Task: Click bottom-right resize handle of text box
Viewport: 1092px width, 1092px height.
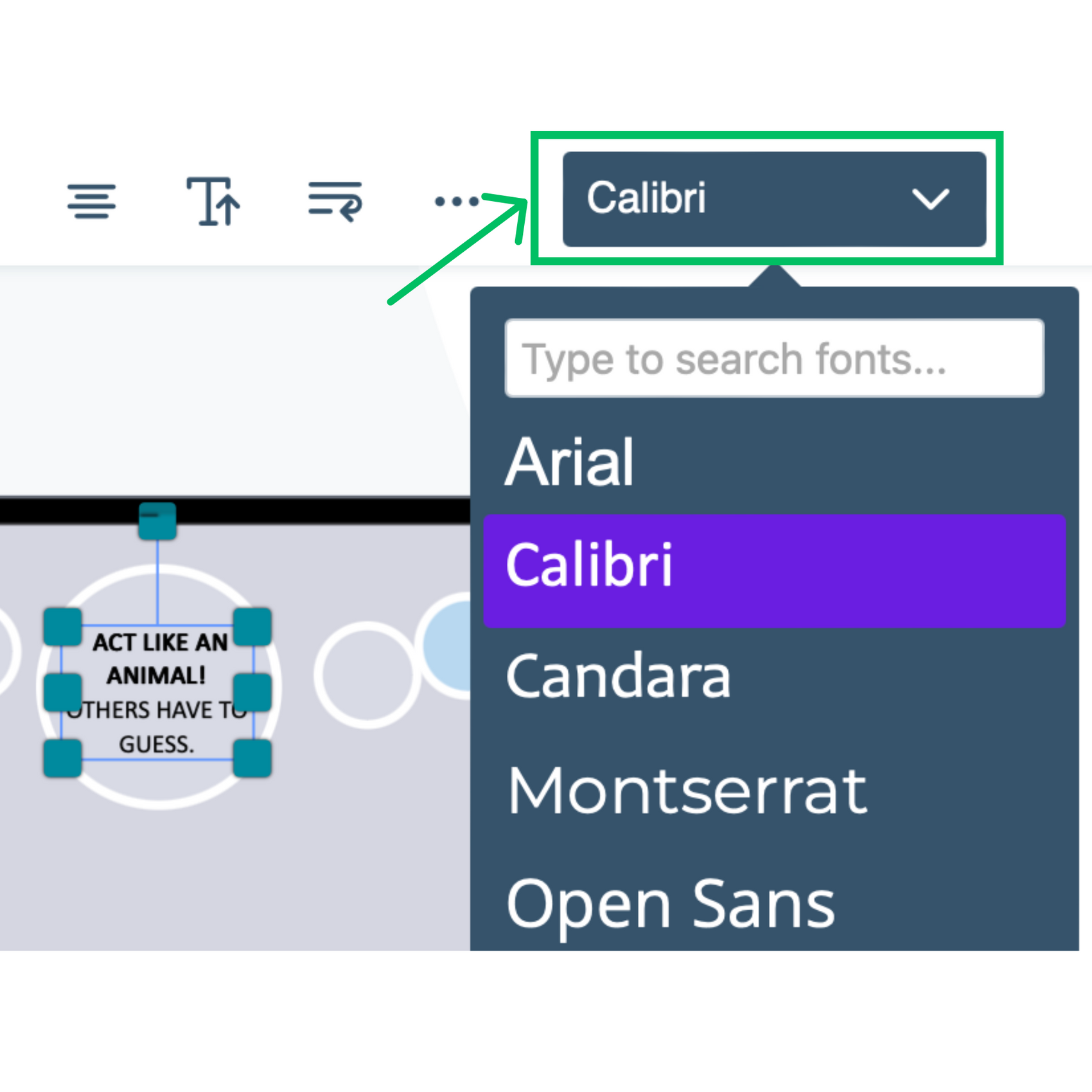Action: 252,758
